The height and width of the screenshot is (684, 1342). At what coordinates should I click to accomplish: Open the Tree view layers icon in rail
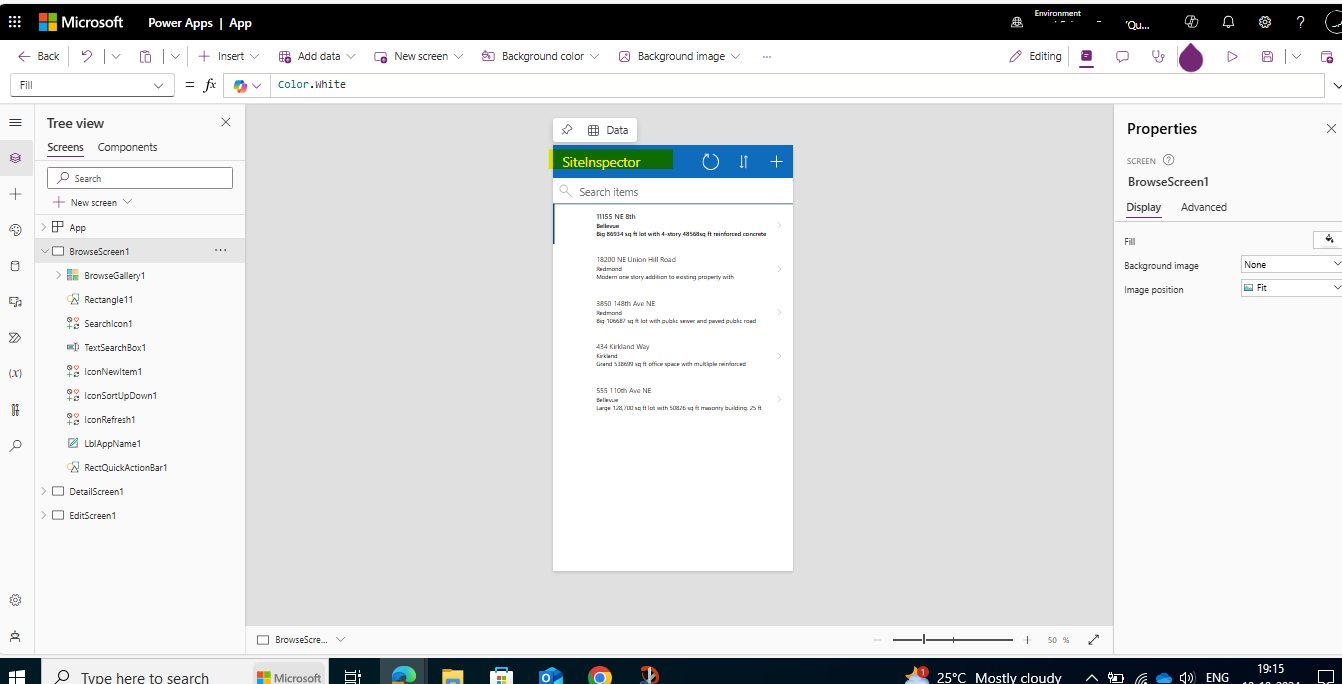pyautogui.click(x=15, y=158)
